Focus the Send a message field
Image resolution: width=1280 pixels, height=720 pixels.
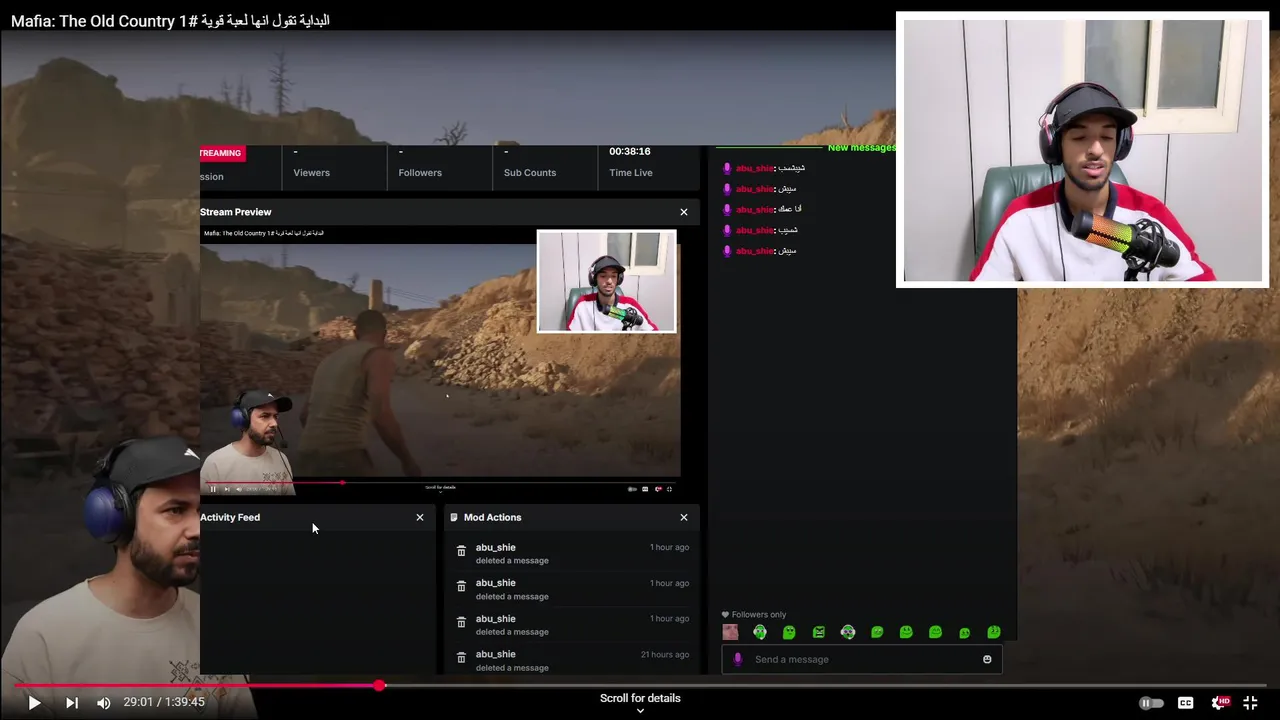click(x=862, y=659)
